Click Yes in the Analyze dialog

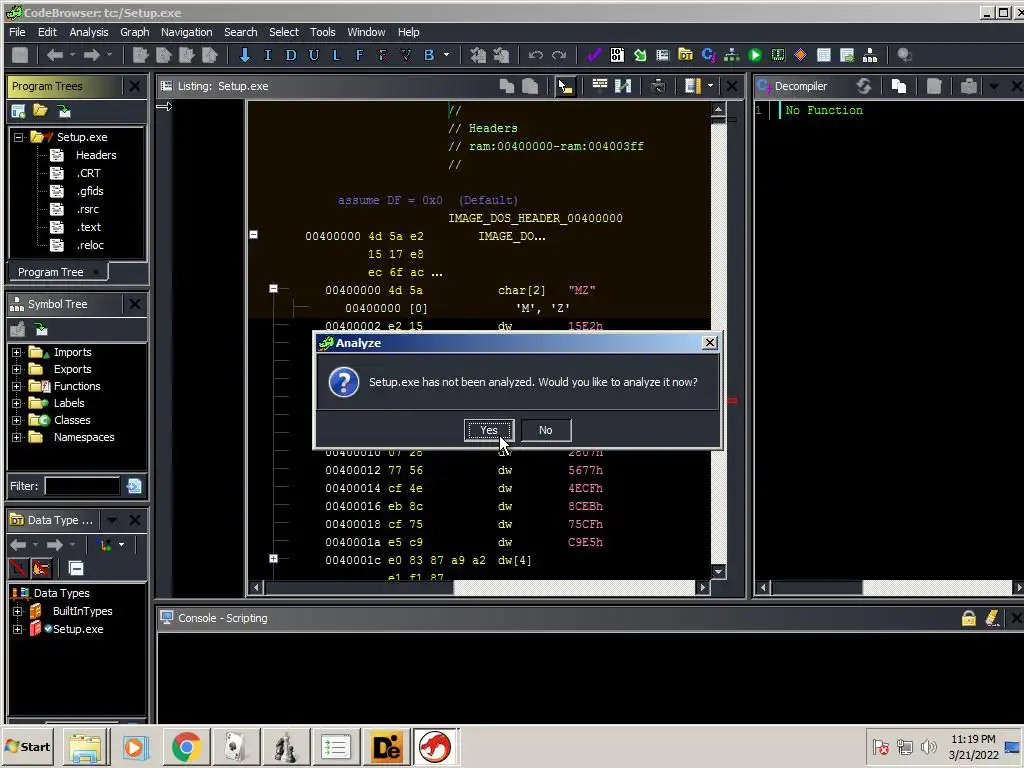click(x=488, y=430)
